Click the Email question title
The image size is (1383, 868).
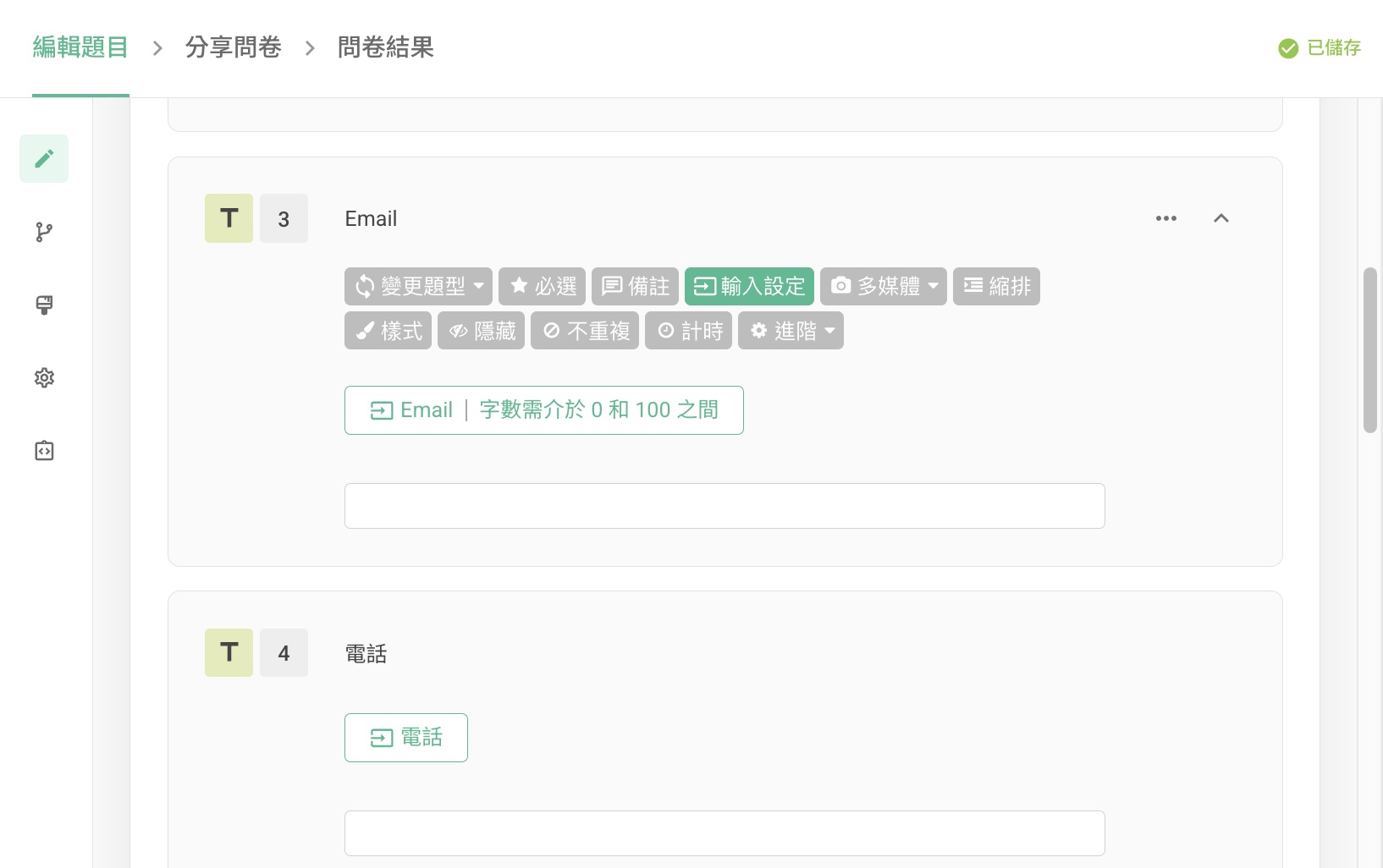371,218
